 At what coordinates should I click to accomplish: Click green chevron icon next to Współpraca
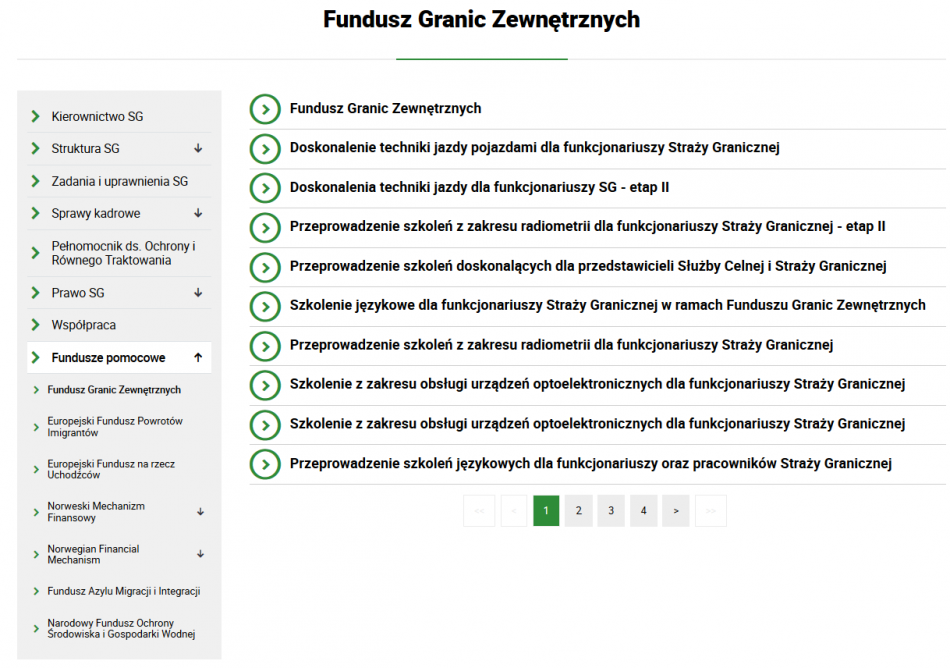(37, 326)
